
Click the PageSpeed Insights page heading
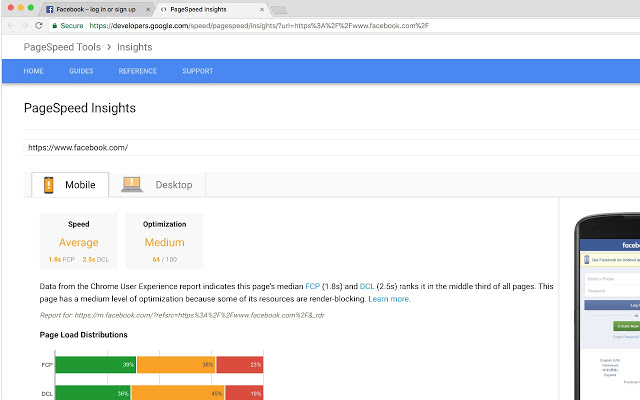[x=80, y=108]
